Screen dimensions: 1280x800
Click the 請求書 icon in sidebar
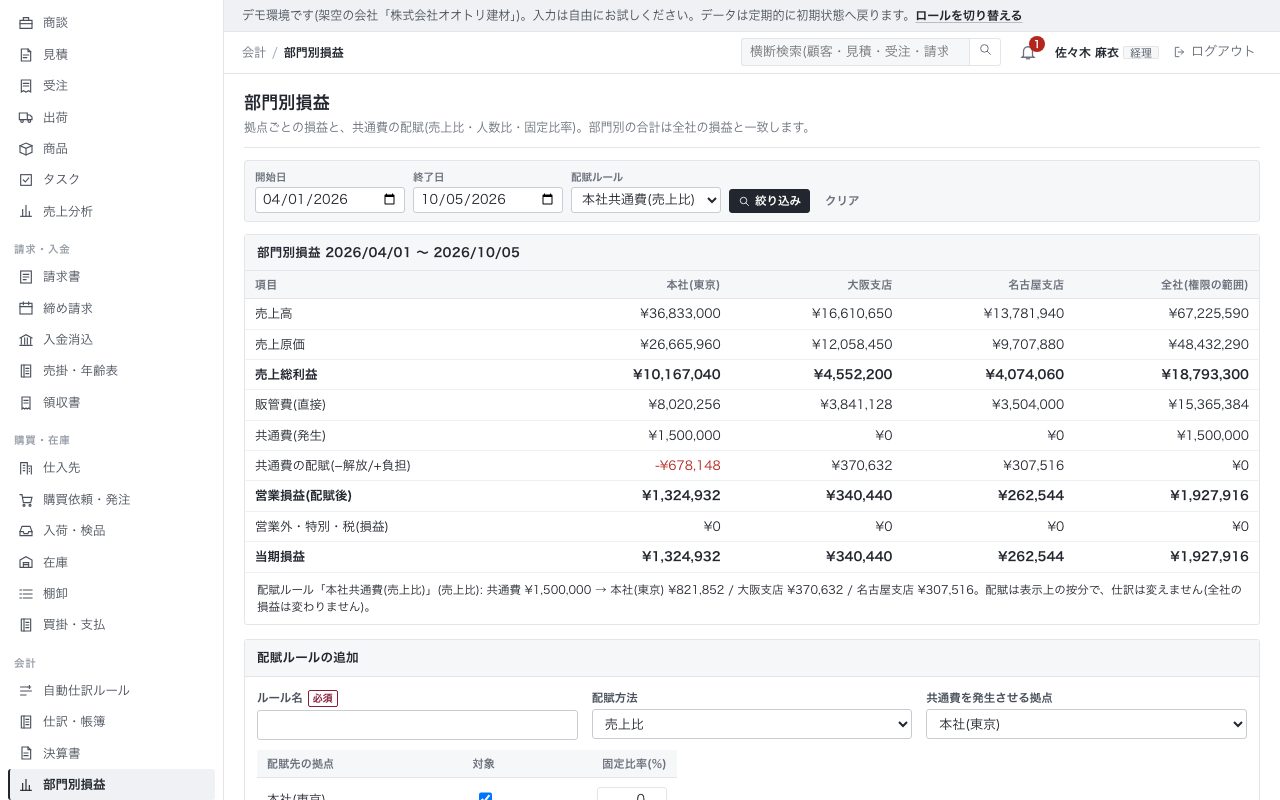pos(26,276)
